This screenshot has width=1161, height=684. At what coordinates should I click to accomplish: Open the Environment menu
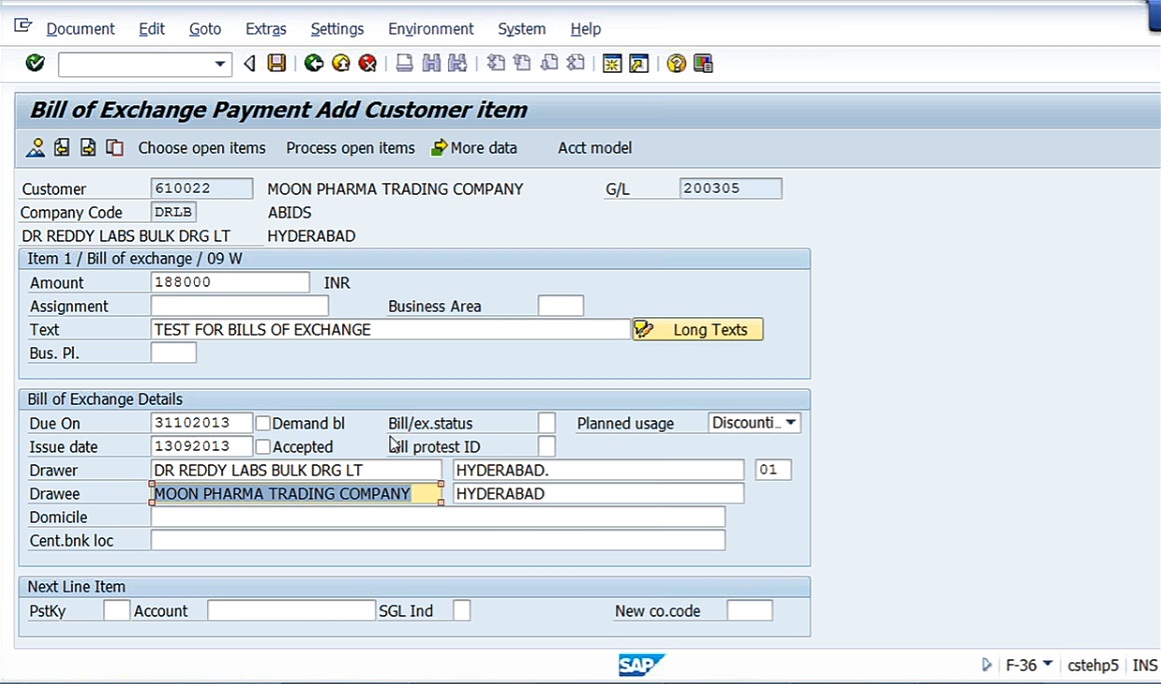coord(431,29)
